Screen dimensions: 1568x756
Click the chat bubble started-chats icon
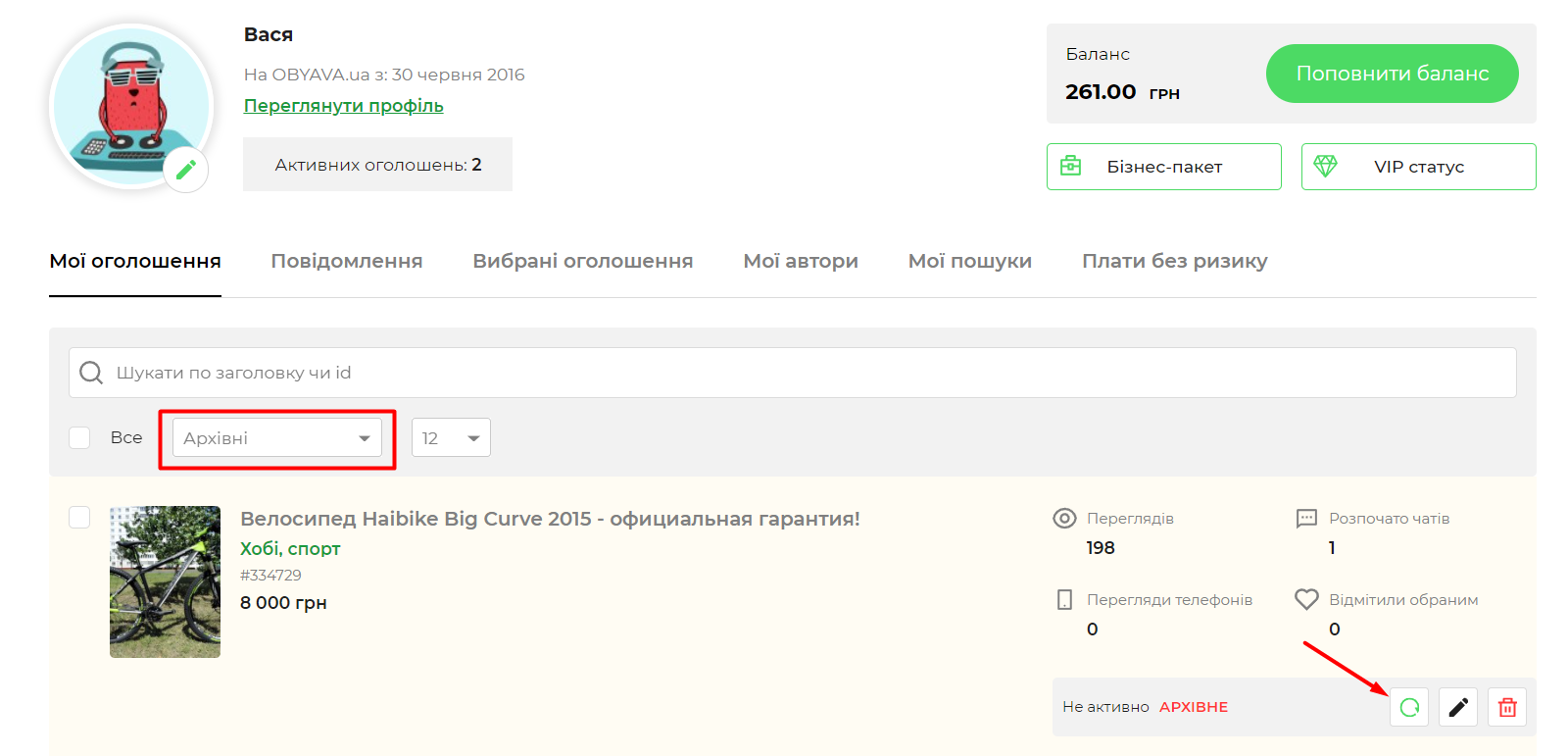1306,518
